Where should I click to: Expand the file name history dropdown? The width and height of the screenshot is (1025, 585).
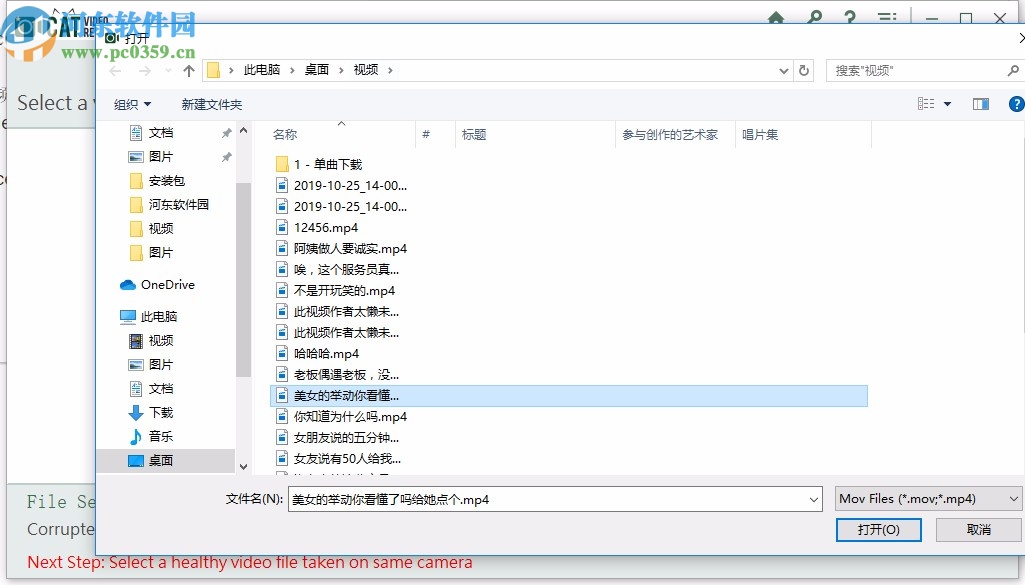[x=814, y=499]
